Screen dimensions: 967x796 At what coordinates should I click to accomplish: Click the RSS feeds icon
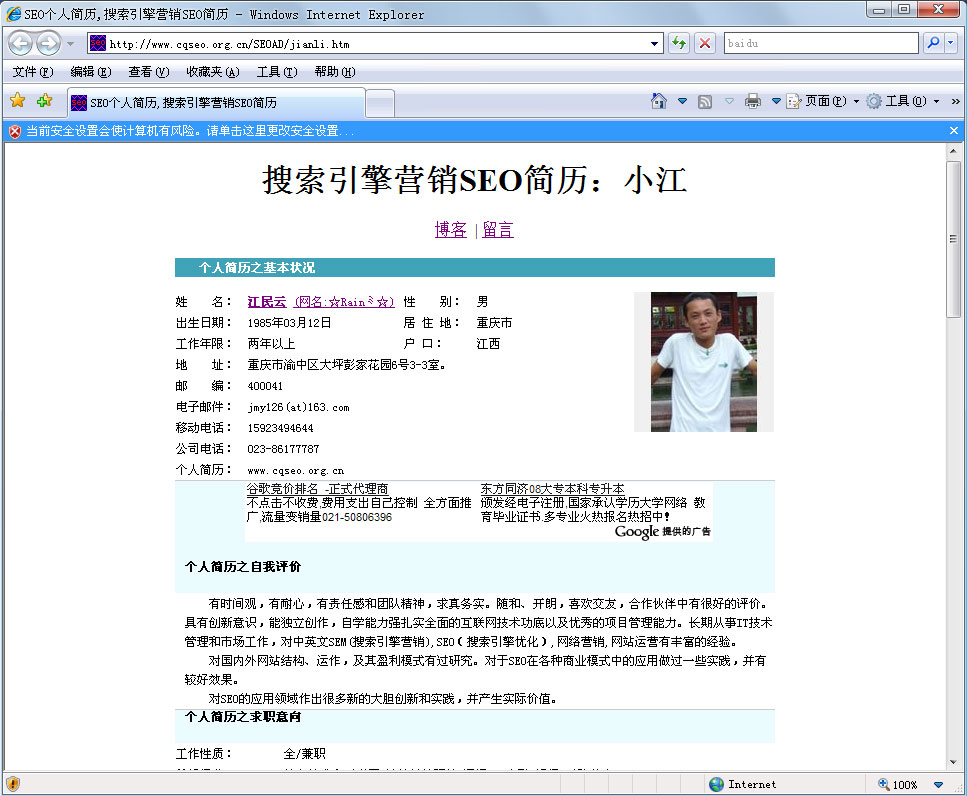click(705, 101)
